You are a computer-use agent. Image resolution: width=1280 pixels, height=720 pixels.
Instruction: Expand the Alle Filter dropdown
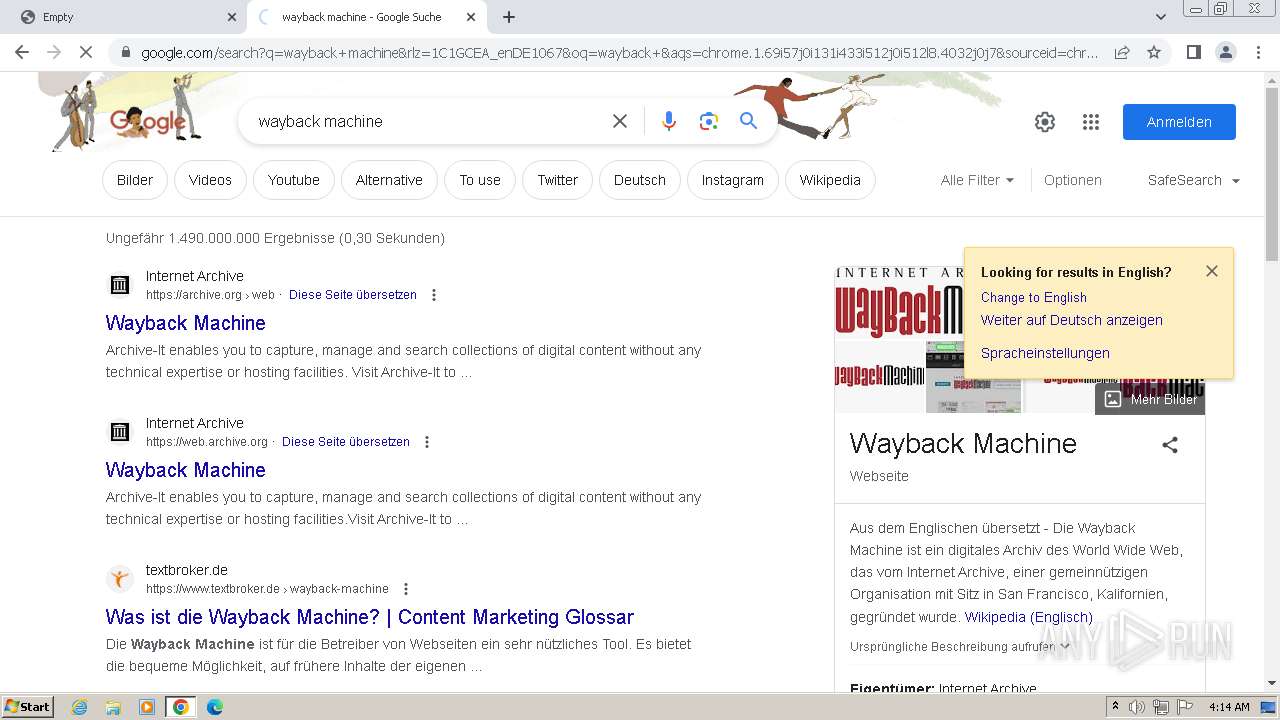pyautogui.click(x=977, y=180)
